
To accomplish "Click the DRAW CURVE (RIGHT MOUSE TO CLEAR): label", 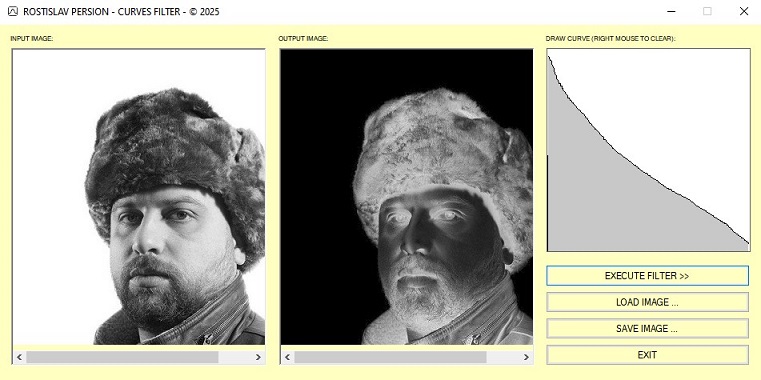I will pyautogui.click(x=611, y=38).
